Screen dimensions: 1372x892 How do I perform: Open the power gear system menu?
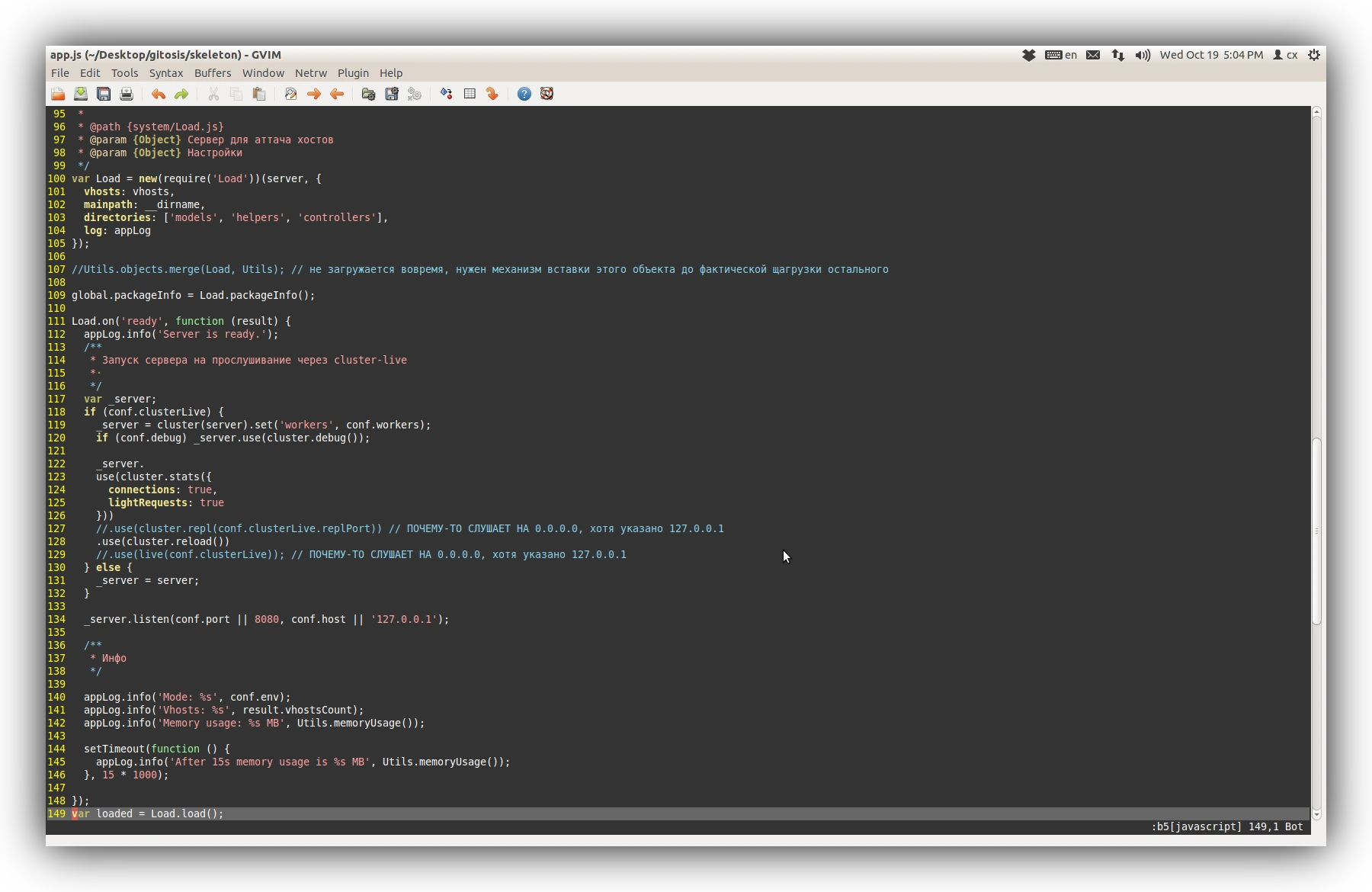click(x=1314, y=55)
